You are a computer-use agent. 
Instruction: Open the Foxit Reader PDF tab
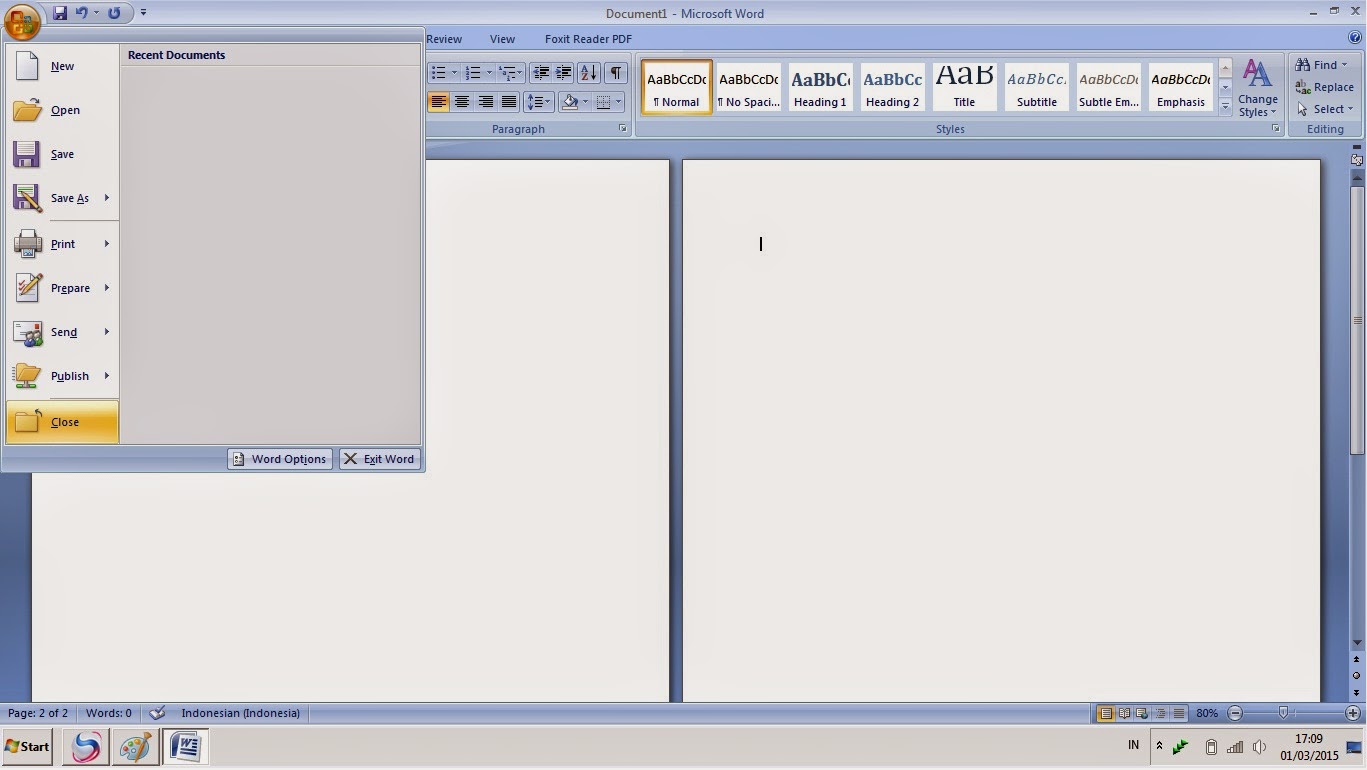tap(588, 38)
